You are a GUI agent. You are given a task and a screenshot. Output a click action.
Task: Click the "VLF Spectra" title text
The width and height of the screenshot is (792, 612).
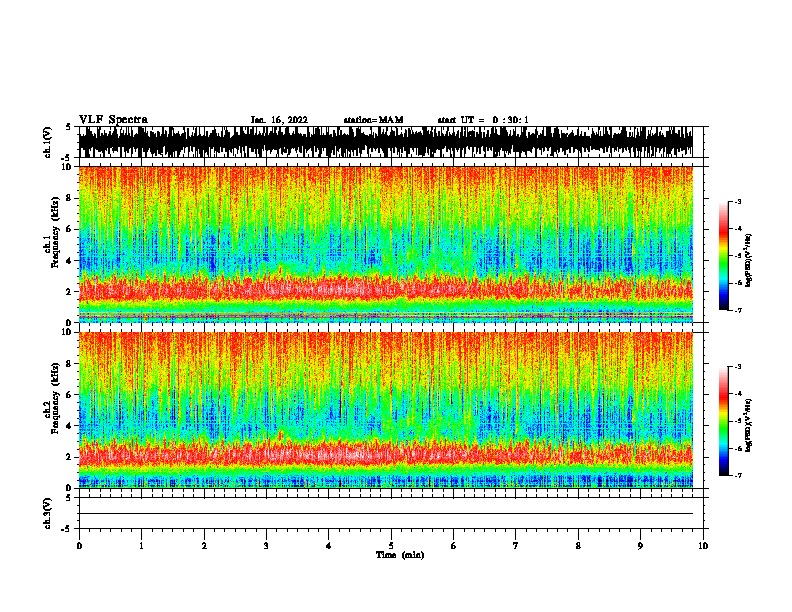pos(113,119)
